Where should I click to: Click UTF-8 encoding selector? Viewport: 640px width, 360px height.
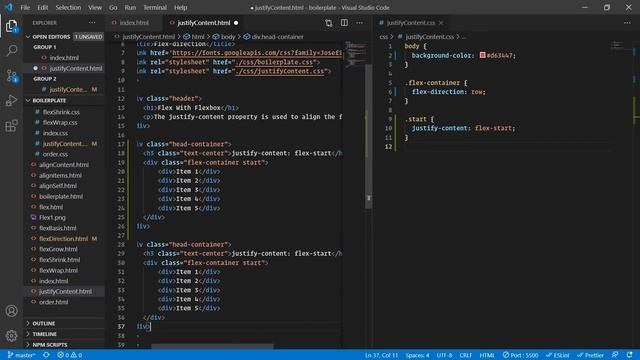444,355
